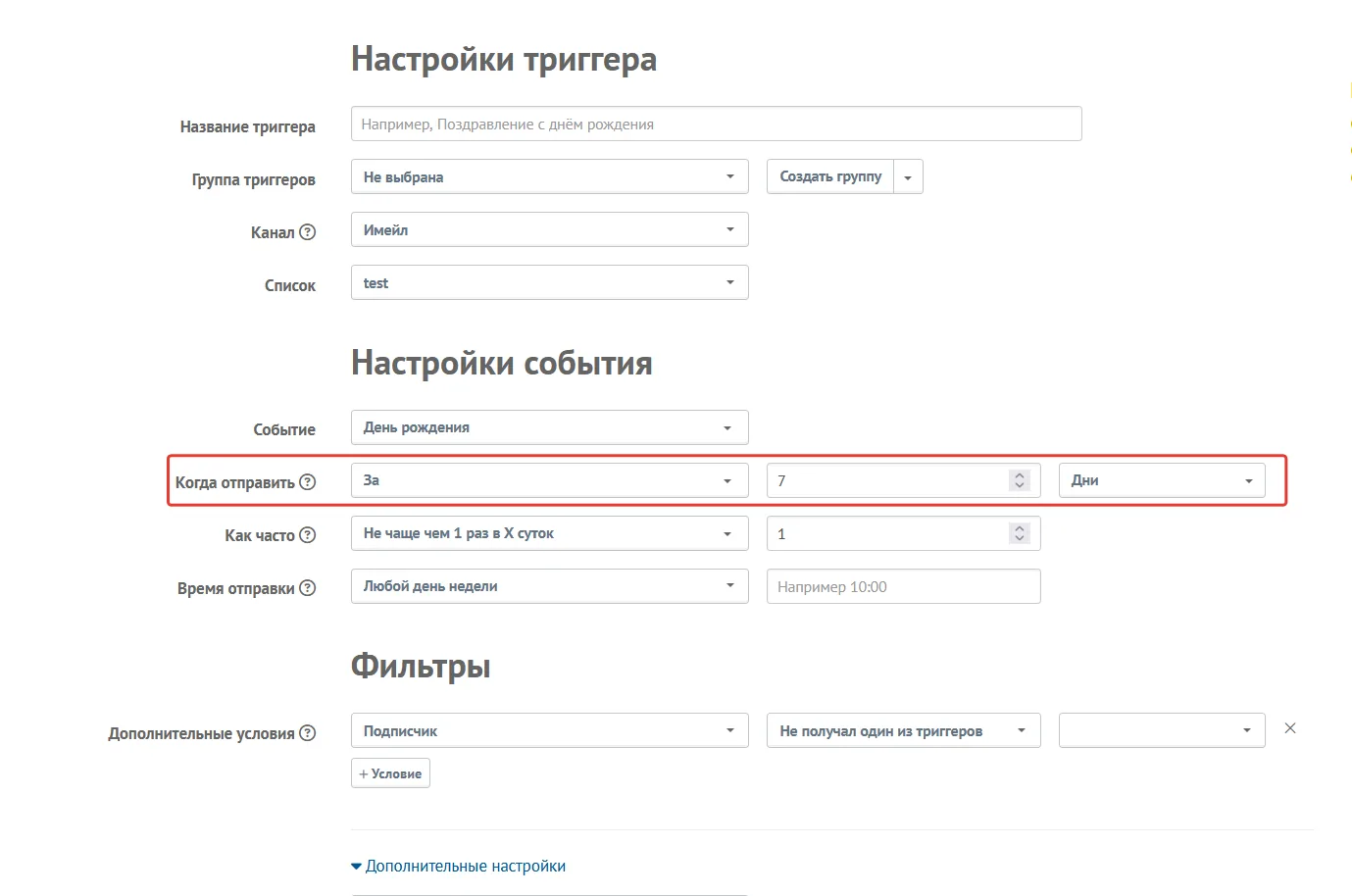Click stepper arrows in the 7 days field
Image resolution: width=1352 pixels, height=896 pixels.
[1020, 480]
